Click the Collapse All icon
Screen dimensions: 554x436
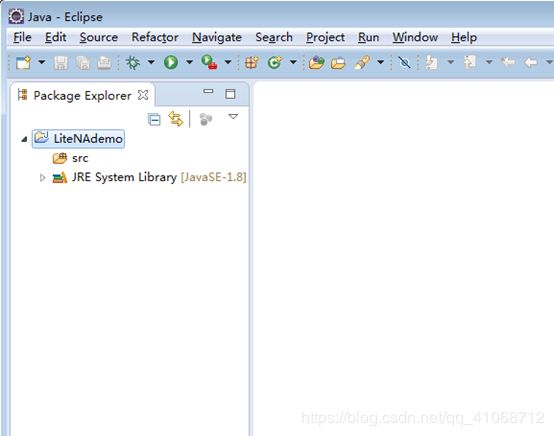tap(154, 119)
